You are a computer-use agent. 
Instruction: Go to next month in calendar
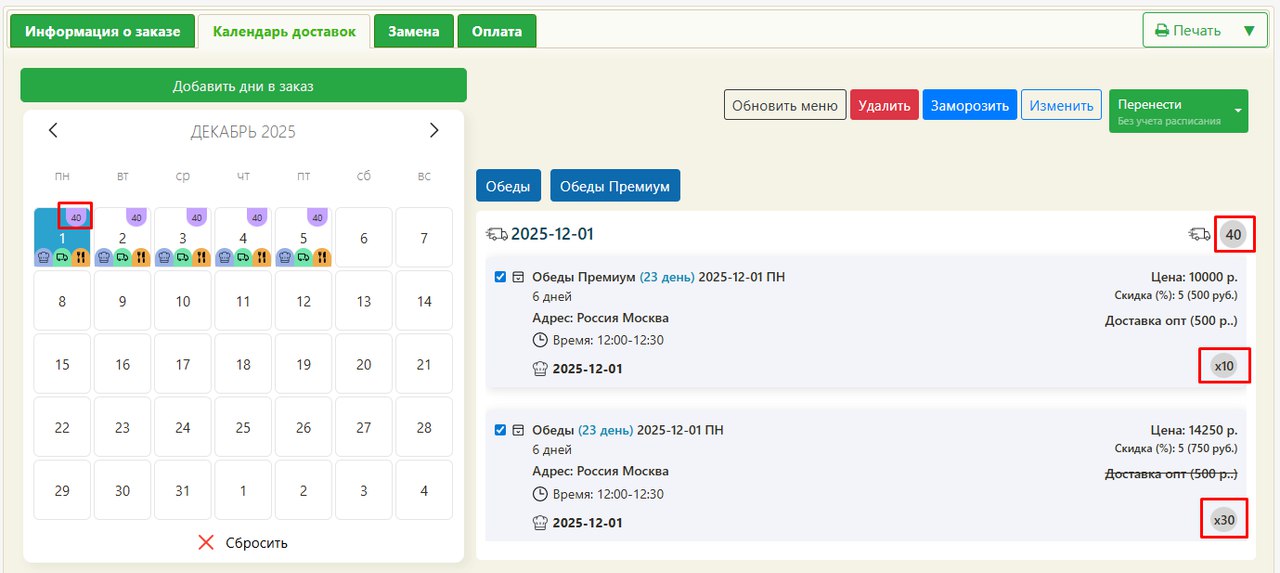(x=433, y=131)
